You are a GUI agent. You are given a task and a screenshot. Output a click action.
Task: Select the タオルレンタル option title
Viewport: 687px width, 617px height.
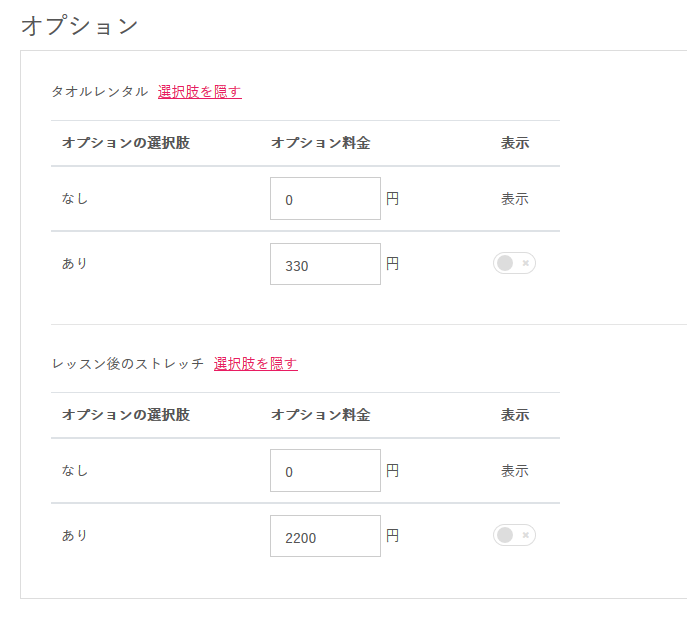click(99, 92)
